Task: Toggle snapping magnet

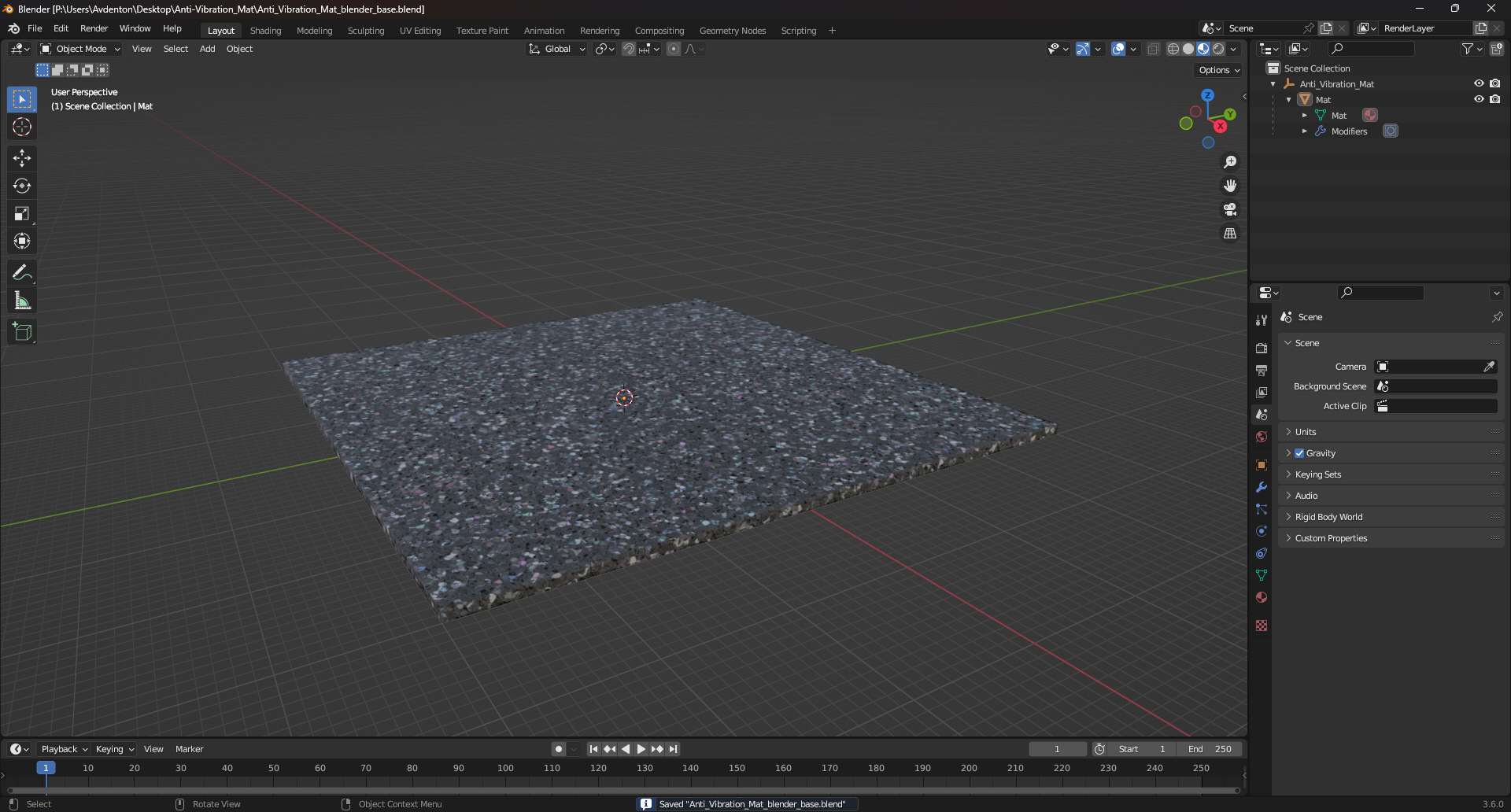Action: [629, 49]
